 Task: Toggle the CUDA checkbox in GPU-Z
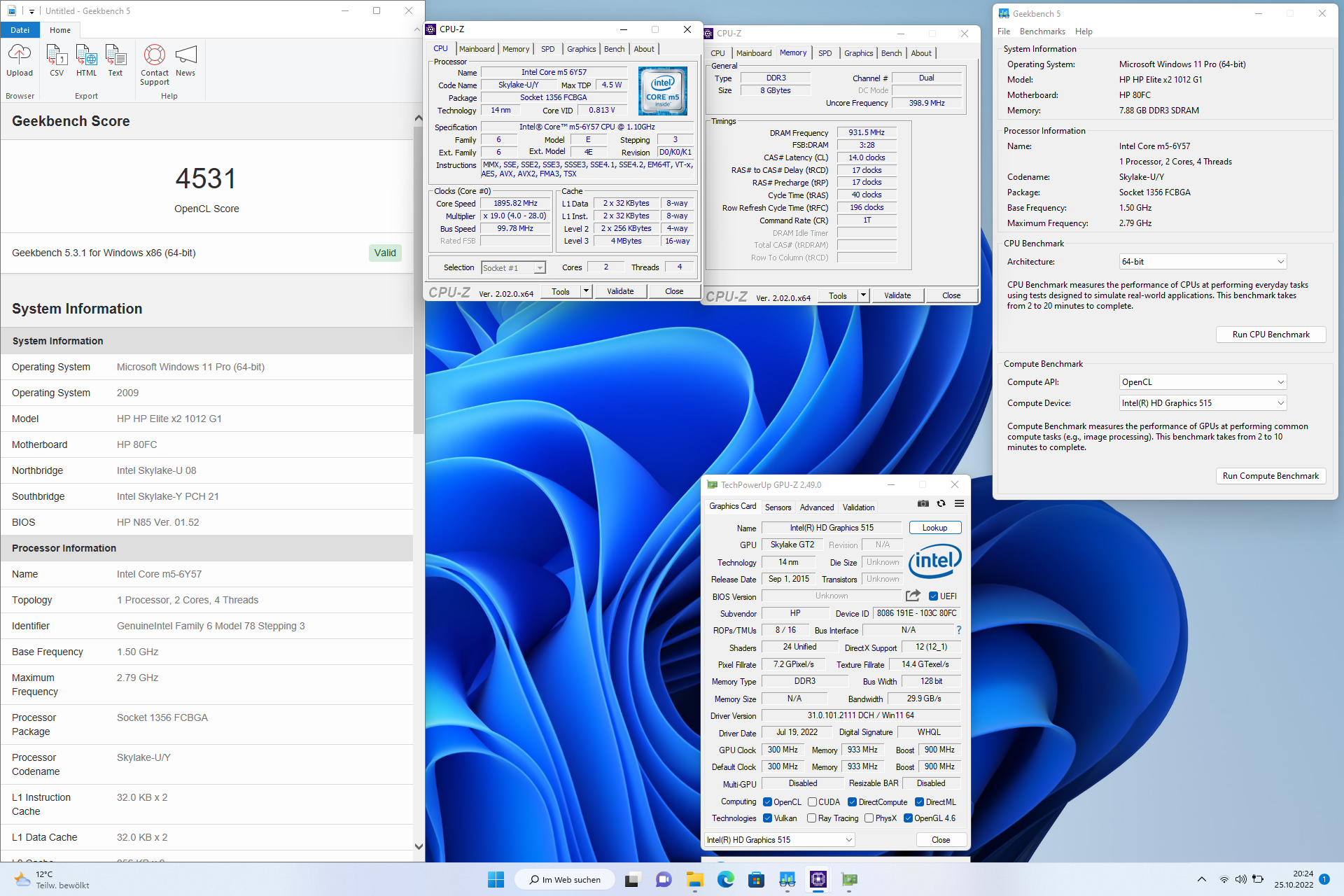(813, 802)
